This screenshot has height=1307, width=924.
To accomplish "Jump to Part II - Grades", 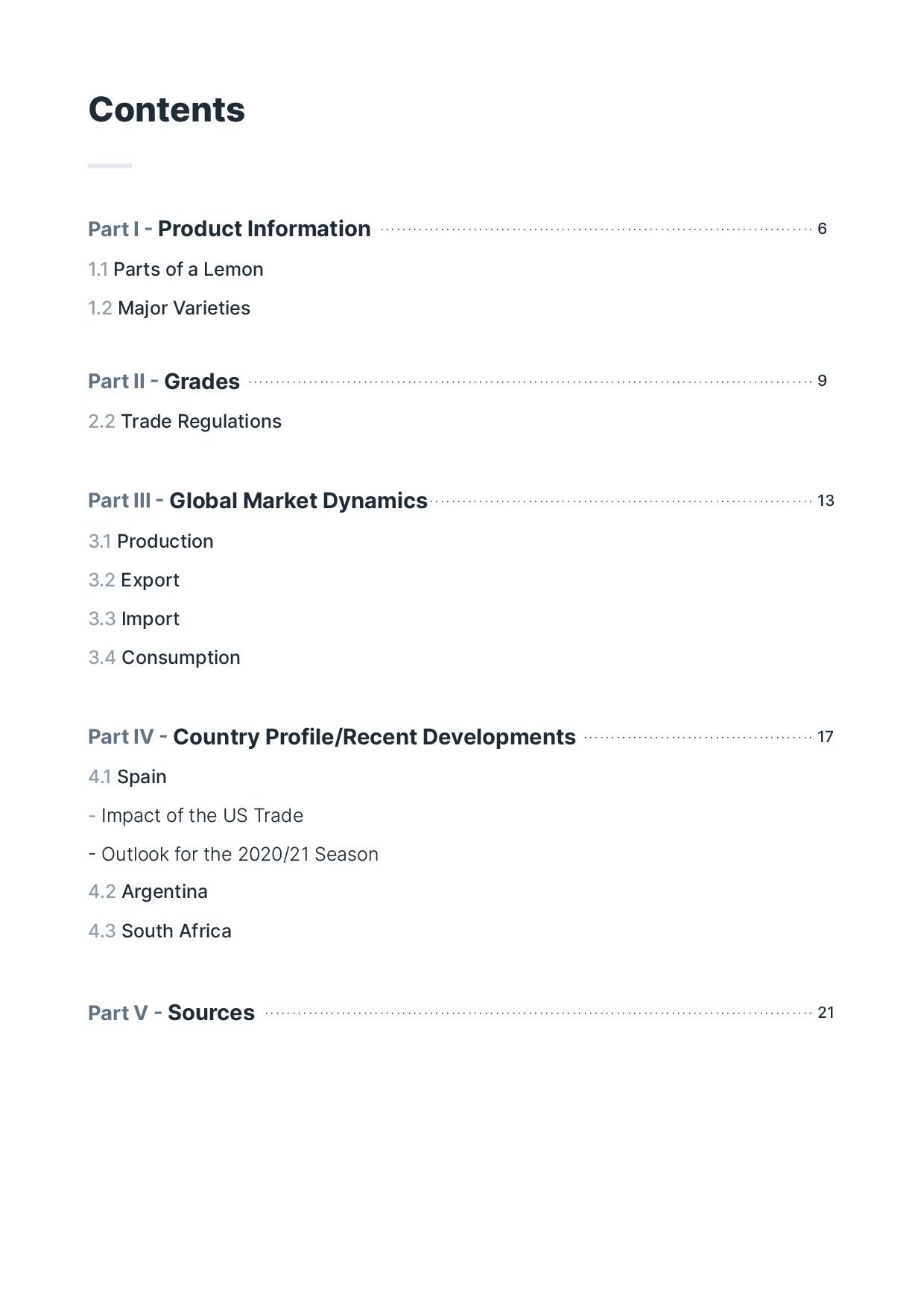I will pos(164,381).
